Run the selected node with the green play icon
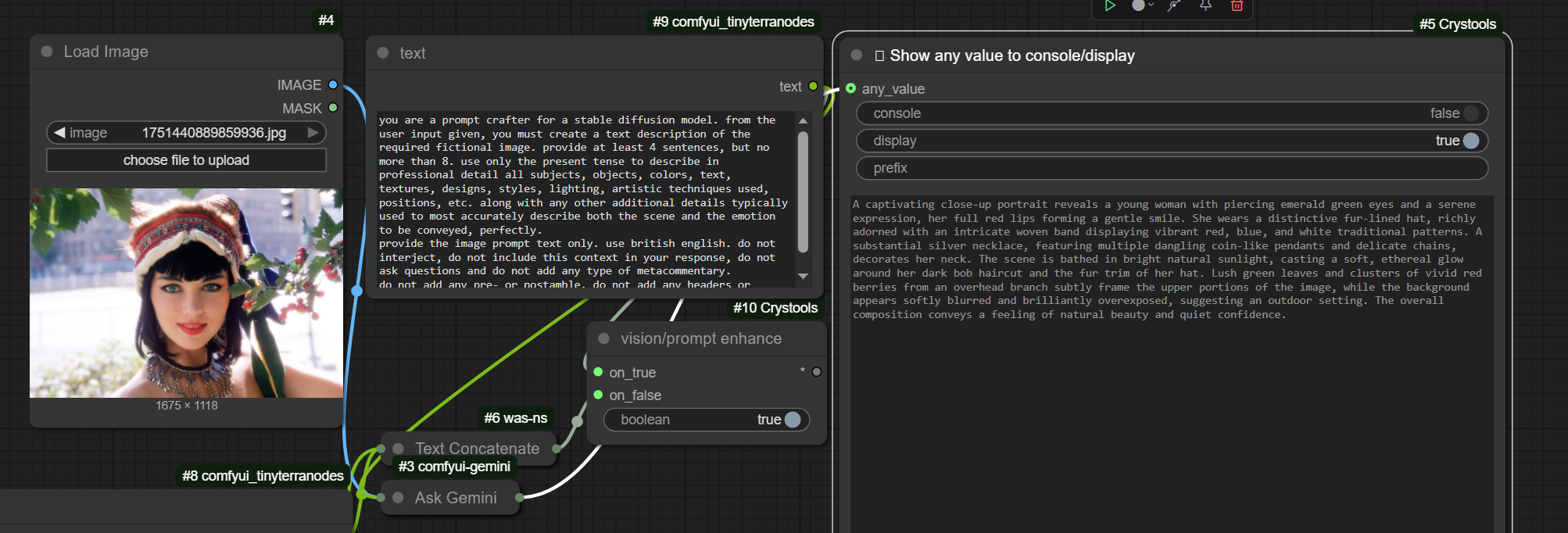Viewport: 1568px width, 533px height. coord(1109,5)
